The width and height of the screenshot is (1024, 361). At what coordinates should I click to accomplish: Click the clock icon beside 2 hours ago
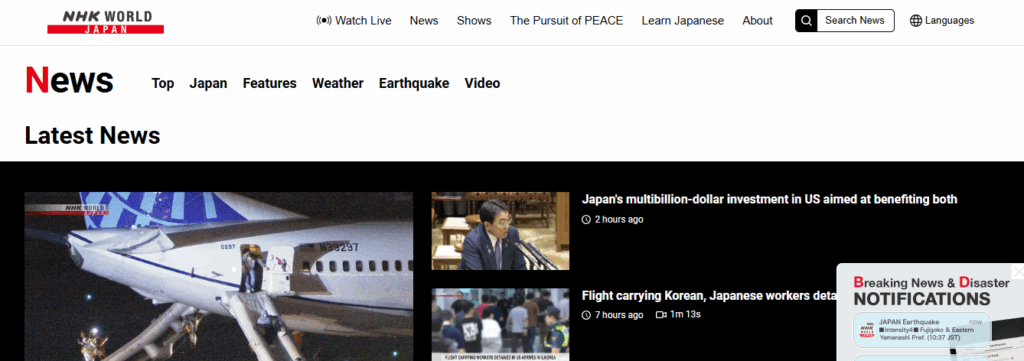click(586, 219)
